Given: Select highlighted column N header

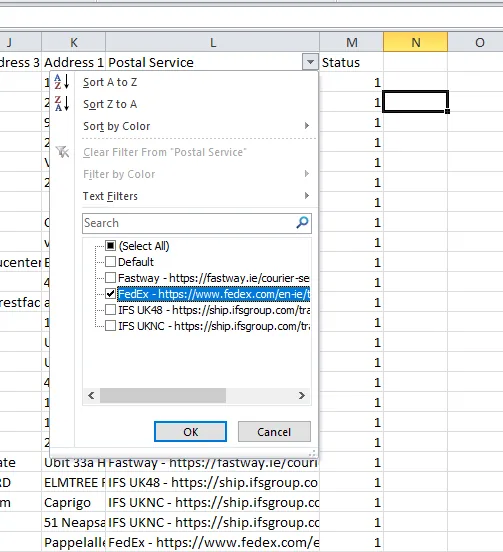Looking at the screenshot, I should click(x=416, y=42).
